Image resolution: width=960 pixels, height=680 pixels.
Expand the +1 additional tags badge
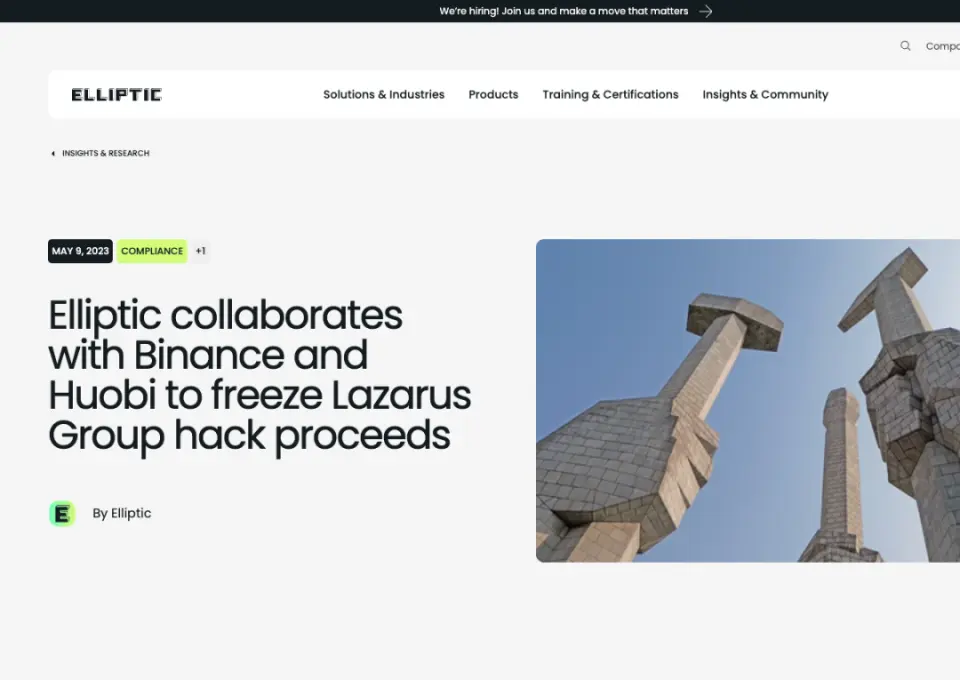200,251
